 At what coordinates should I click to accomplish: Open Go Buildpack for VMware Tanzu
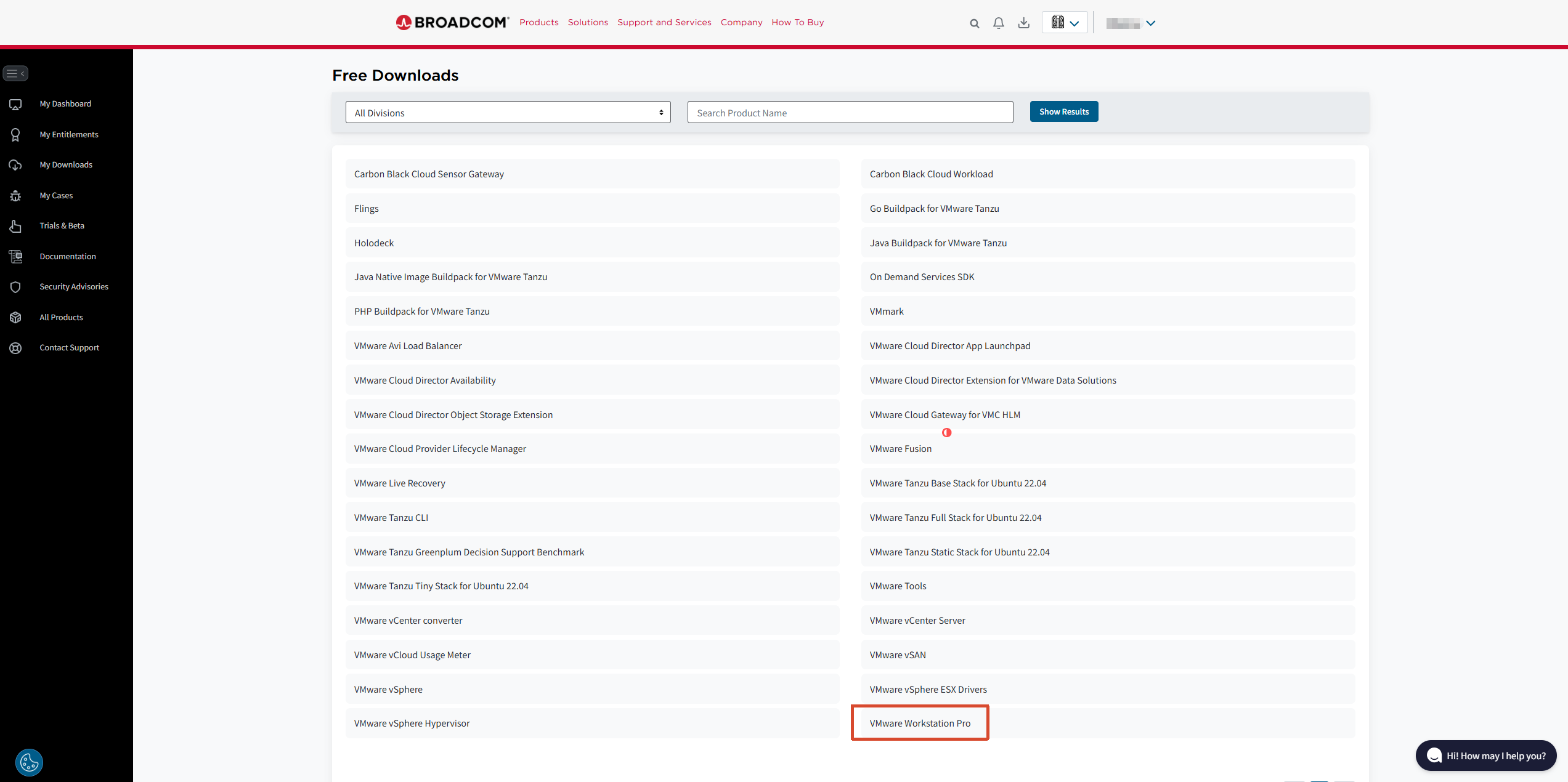(x=1108, y=209)
